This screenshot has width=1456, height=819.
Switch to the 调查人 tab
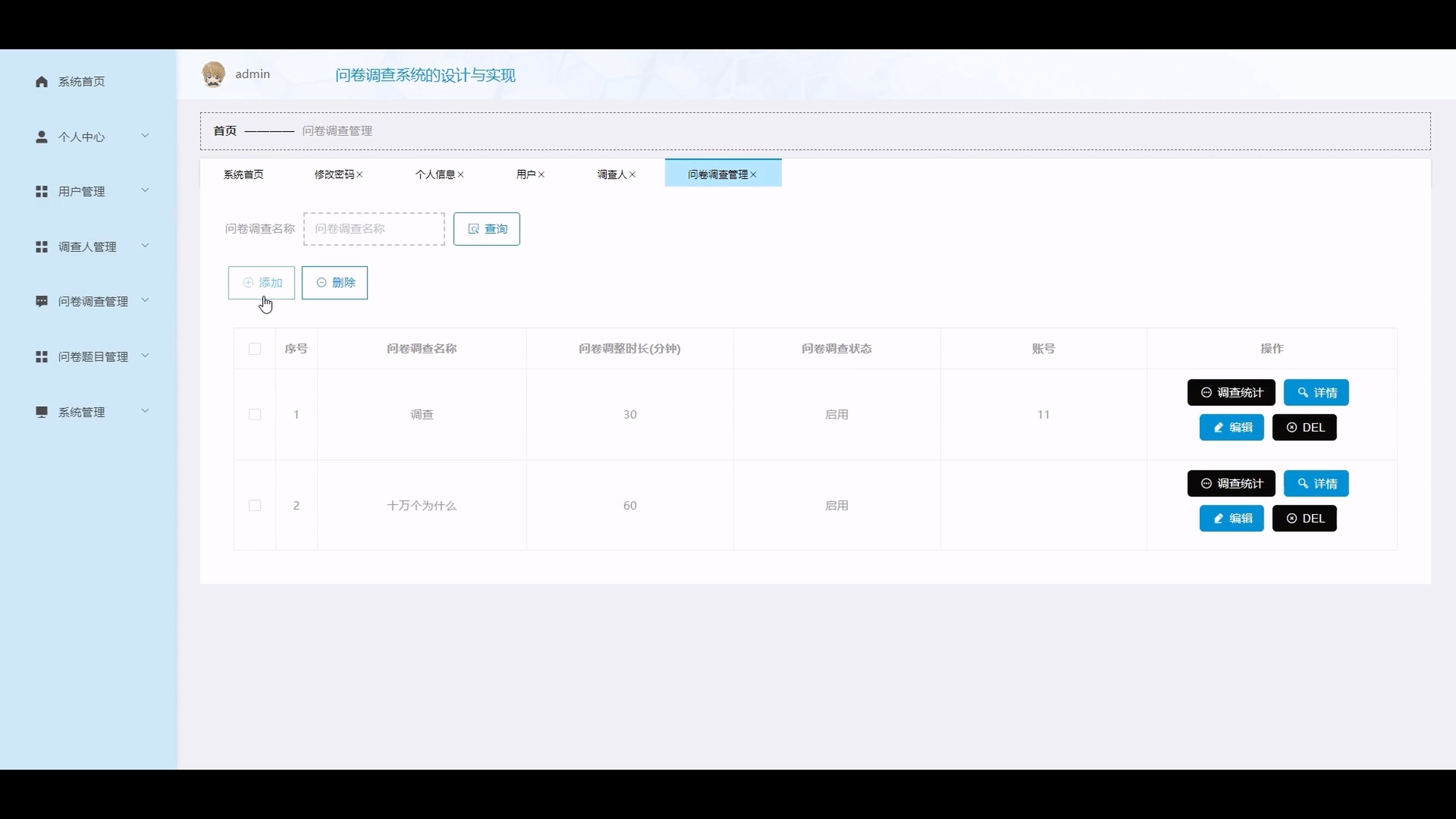pos(612,175)
